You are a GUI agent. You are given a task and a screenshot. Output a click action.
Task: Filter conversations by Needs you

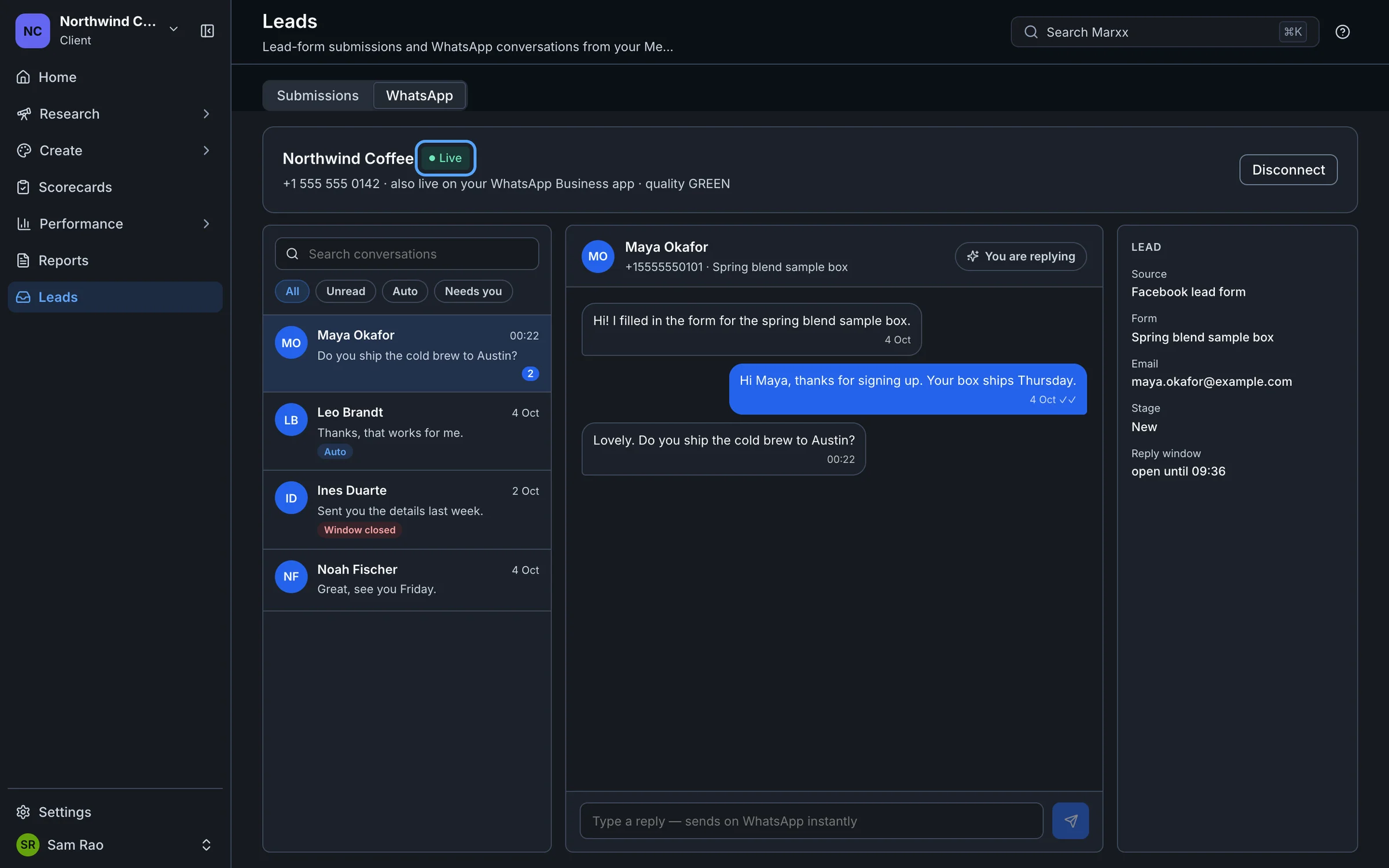(473, 291)
